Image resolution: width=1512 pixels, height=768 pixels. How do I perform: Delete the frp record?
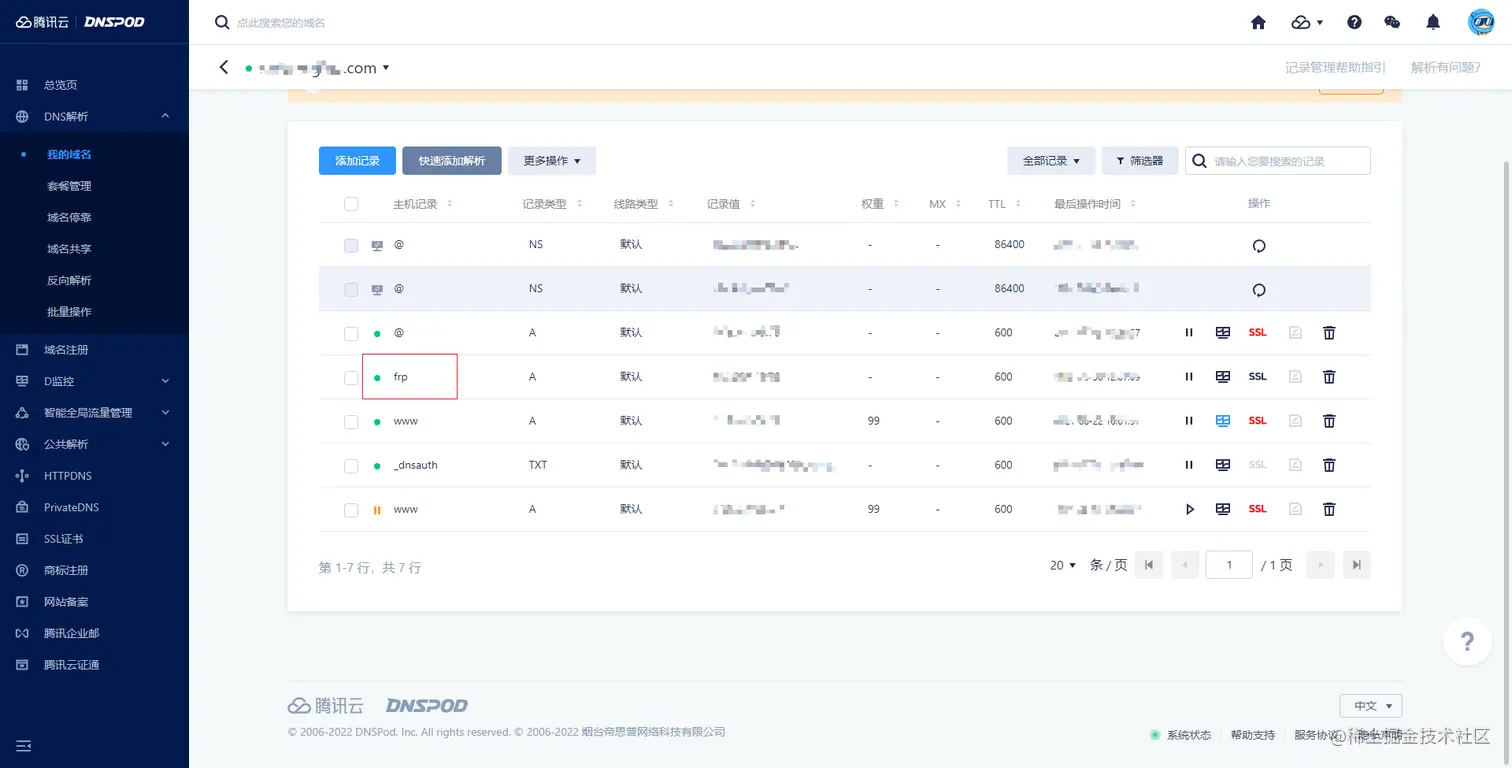click(x=1329, y=377)
